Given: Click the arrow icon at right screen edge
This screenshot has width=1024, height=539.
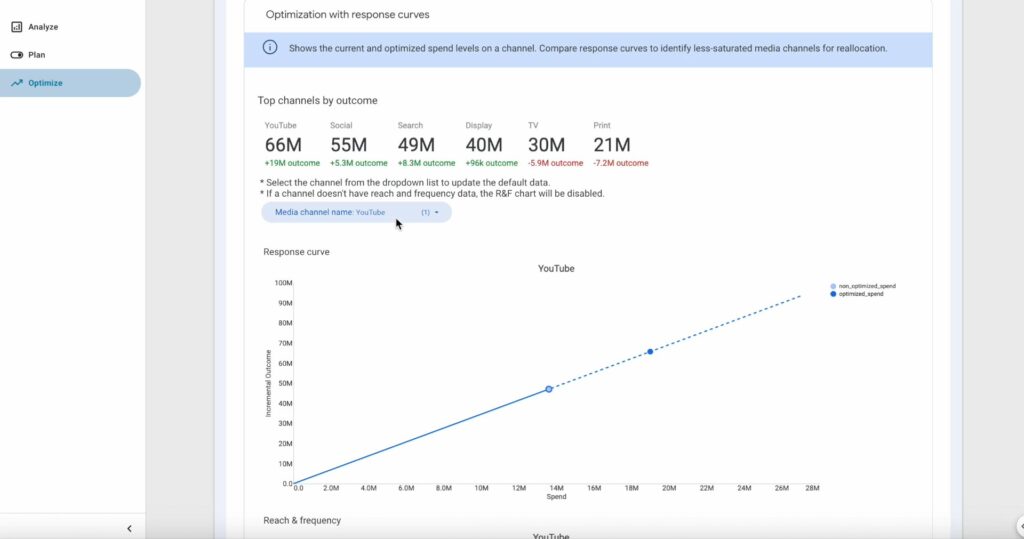Looking at the screenshot, I should click(1019, 526).
